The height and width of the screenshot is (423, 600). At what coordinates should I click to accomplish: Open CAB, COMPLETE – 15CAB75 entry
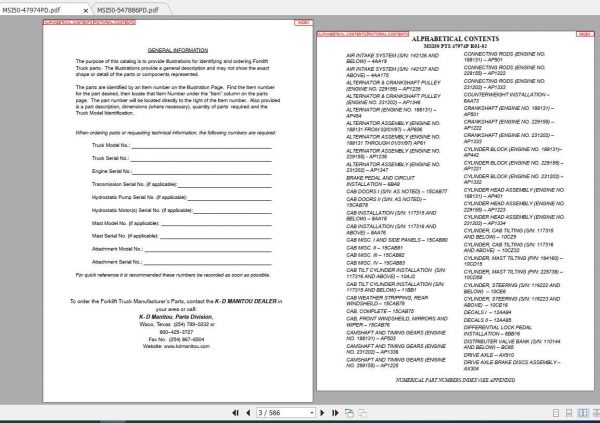click(380, 311)
